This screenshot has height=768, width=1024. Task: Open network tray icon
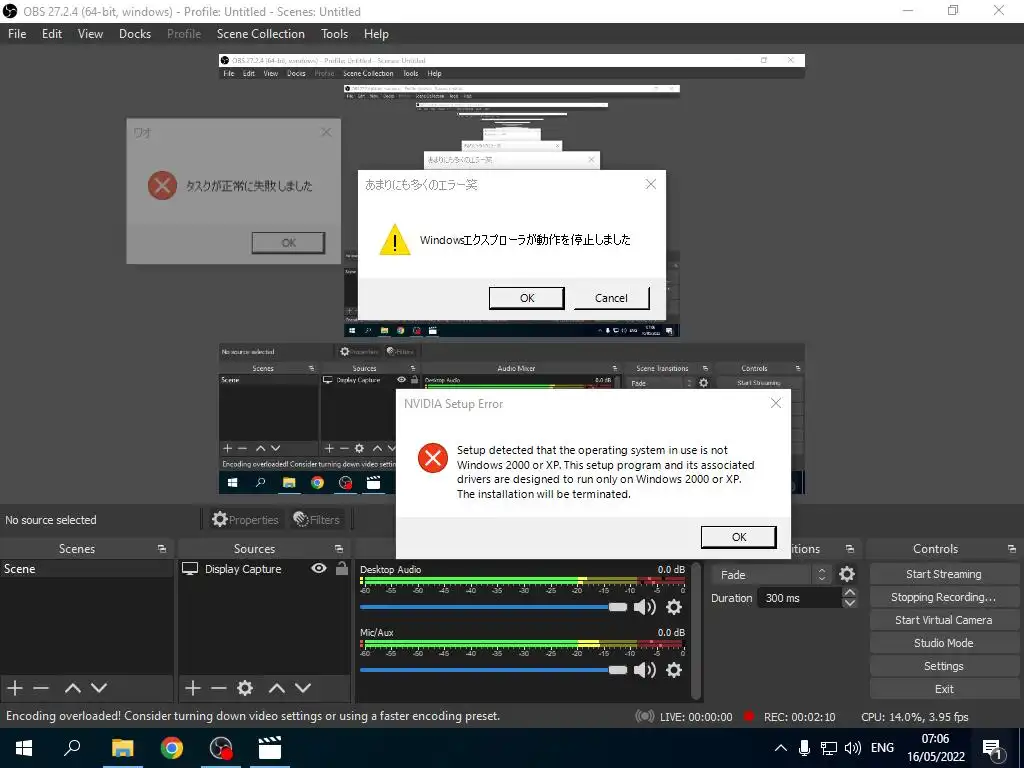[x=829, y=748]
